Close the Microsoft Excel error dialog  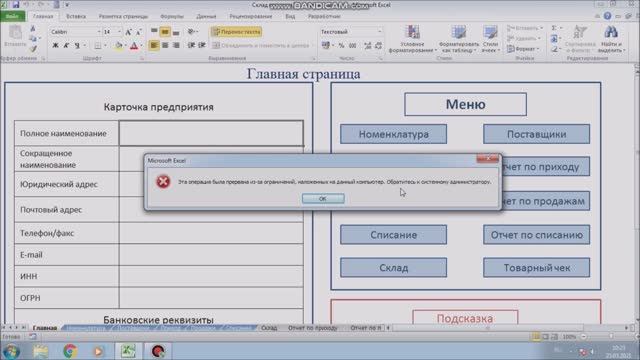pyautogui.click(x=488, y=158)
